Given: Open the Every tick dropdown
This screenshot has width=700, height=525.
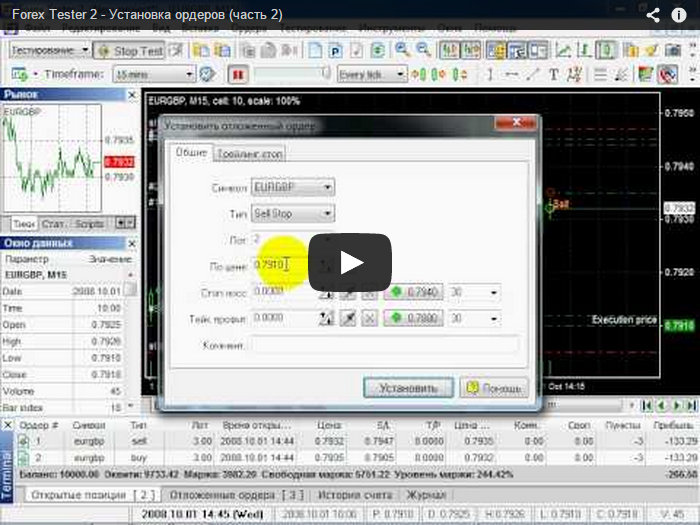Looking at the screenshot, I should click(x=372, y=75).
